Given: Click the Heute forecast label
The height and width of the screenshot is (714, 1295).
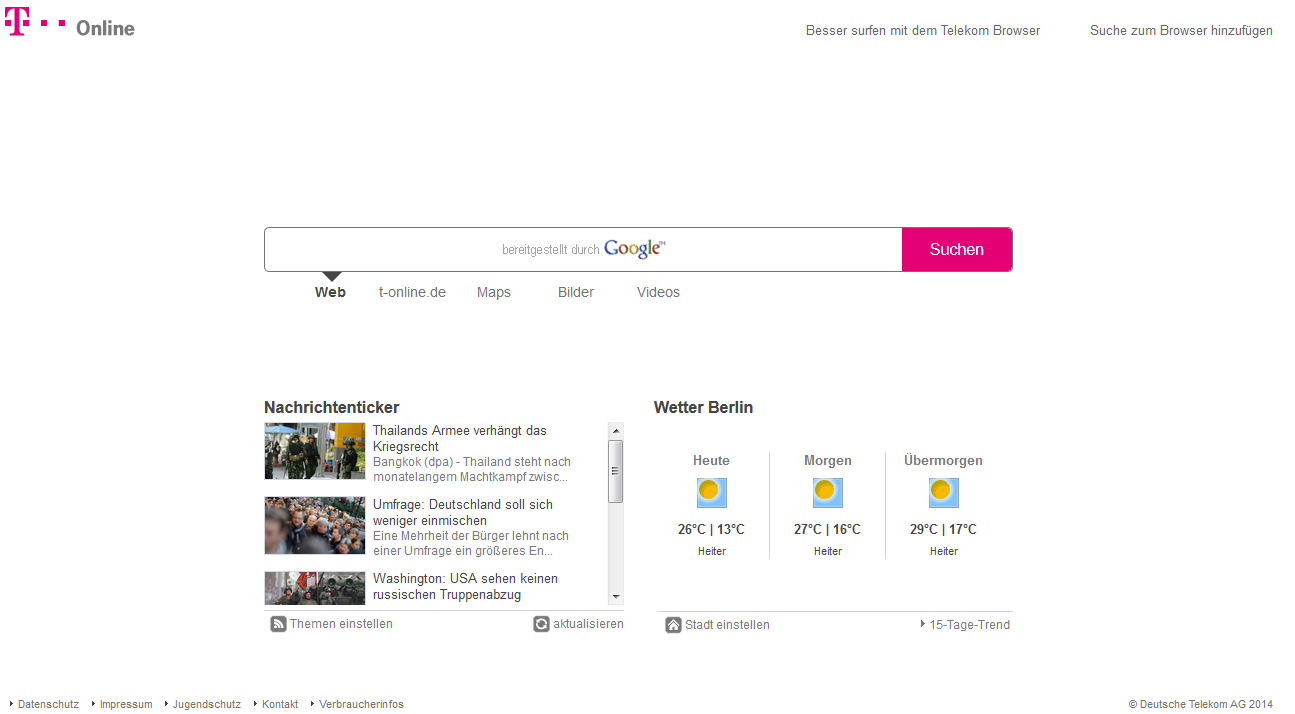Looking at the screenshot, I should (711, 461).
